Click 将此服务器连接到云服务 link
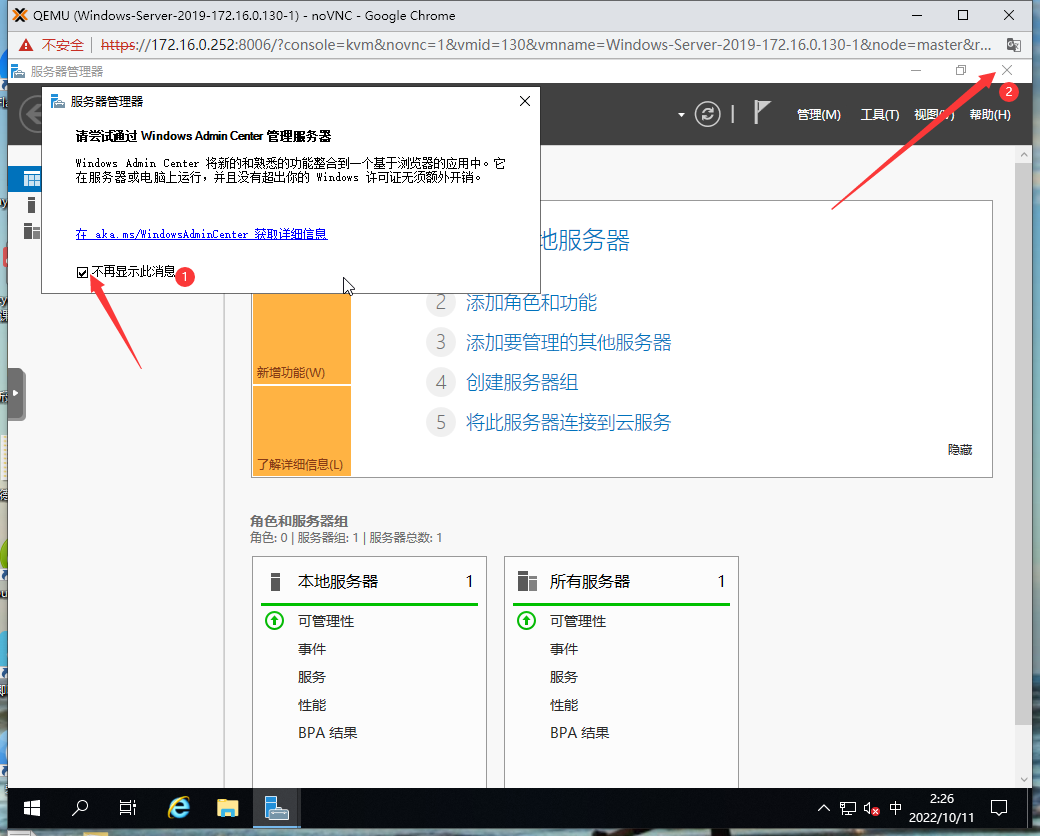The height and width of the screenshot is (836, 1040). [568, 422]
